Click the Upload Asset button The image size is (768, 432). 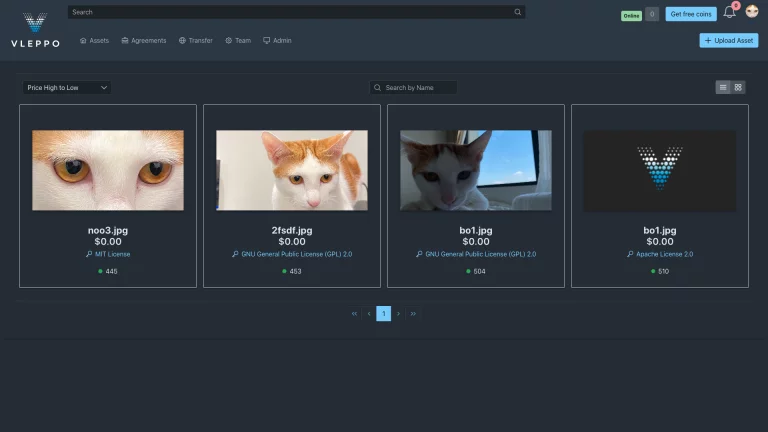[728, 41]
